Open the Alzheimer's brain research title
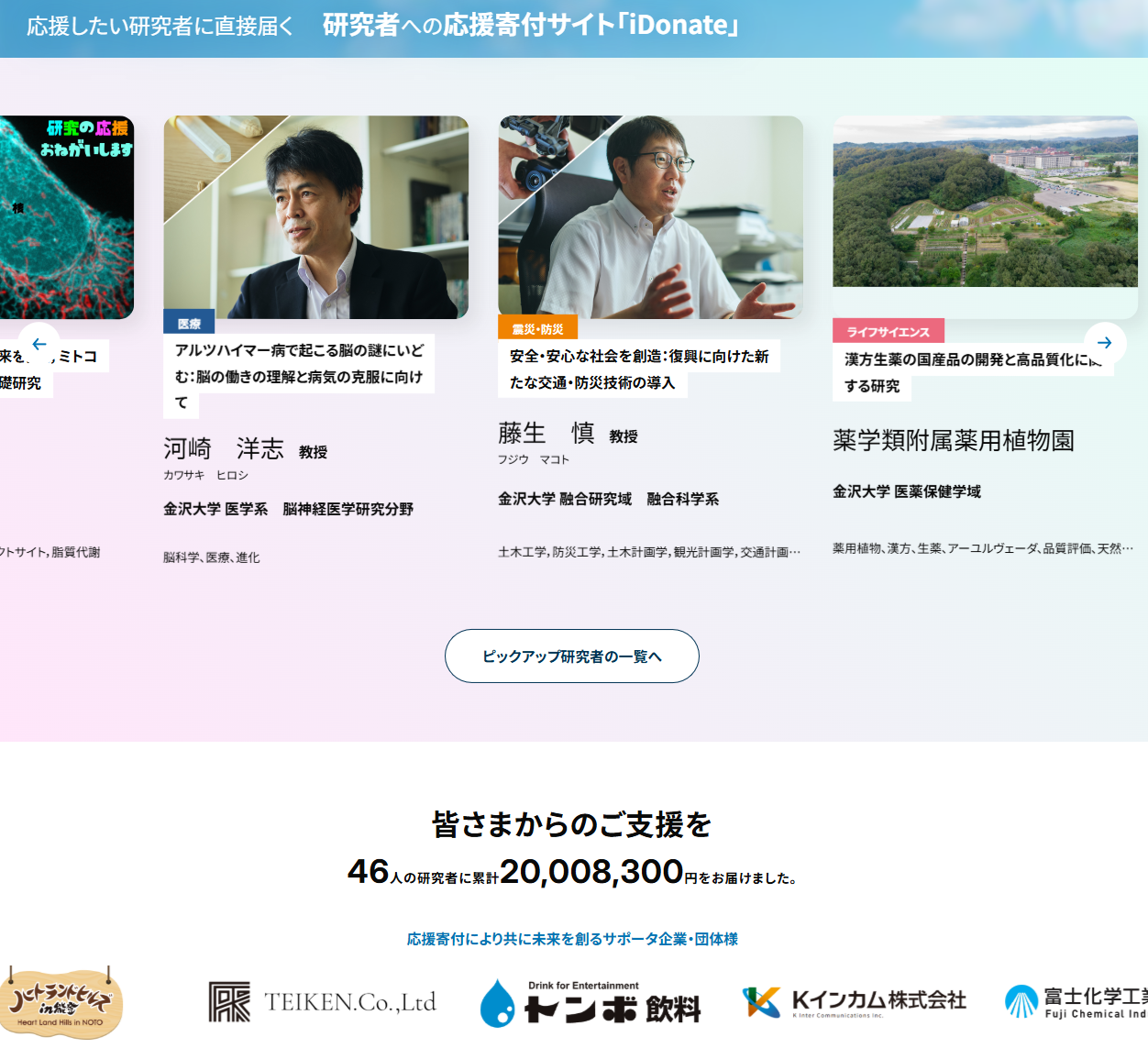 [x=299, y=364]
